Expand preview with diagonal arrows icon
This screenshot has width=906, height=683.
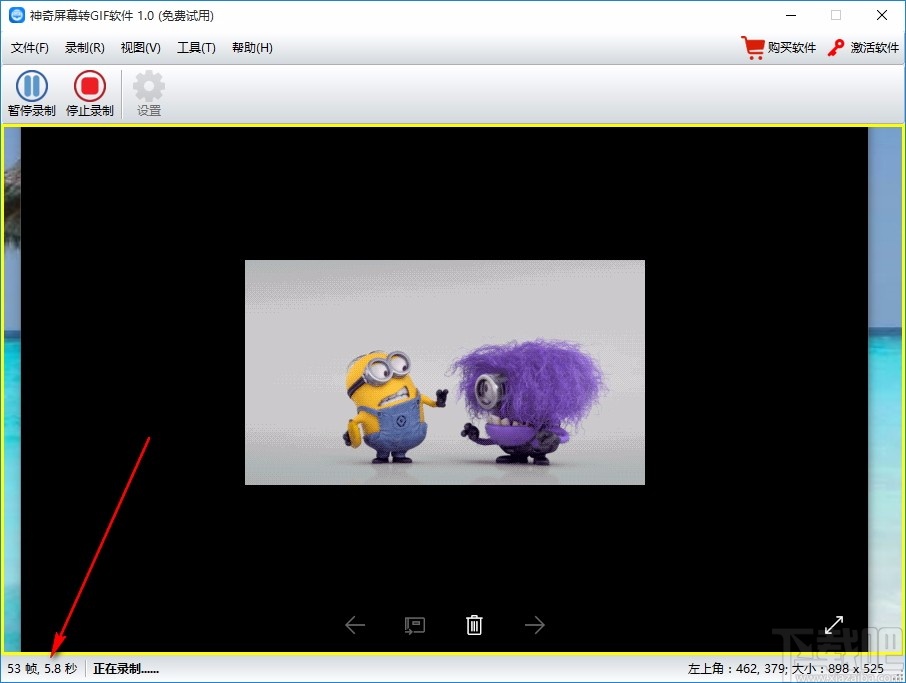pyautogui.click(x=834, y=625)
